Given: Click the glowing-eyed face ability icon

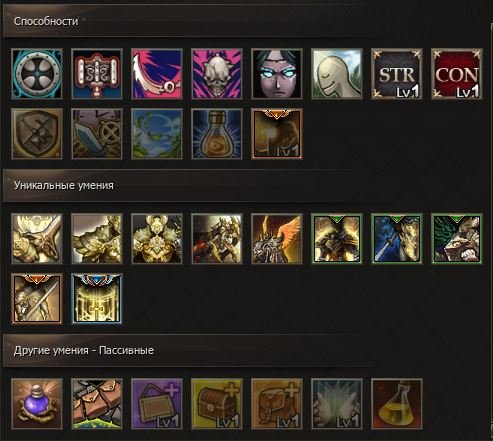Looking at the screenshot, I should tap(277, 74).
